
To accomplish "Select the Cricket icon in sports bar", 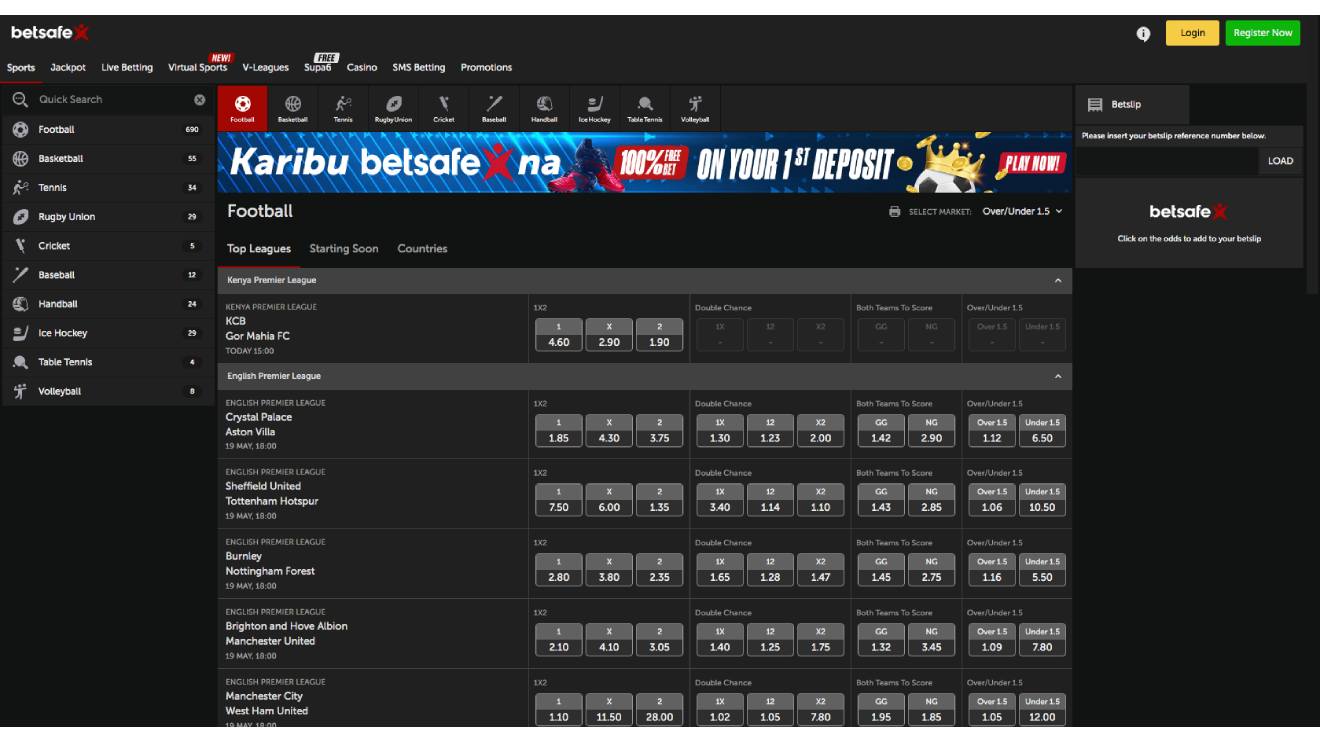I will (444, 108).
